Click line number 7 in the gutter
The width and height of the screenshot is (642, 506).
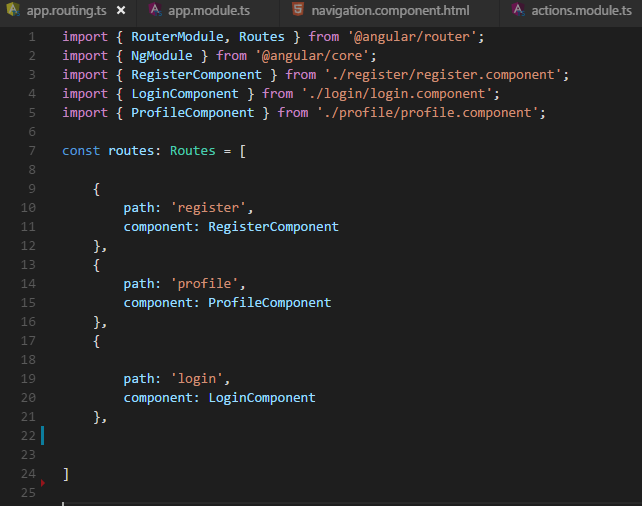click(x=32, y=151)
